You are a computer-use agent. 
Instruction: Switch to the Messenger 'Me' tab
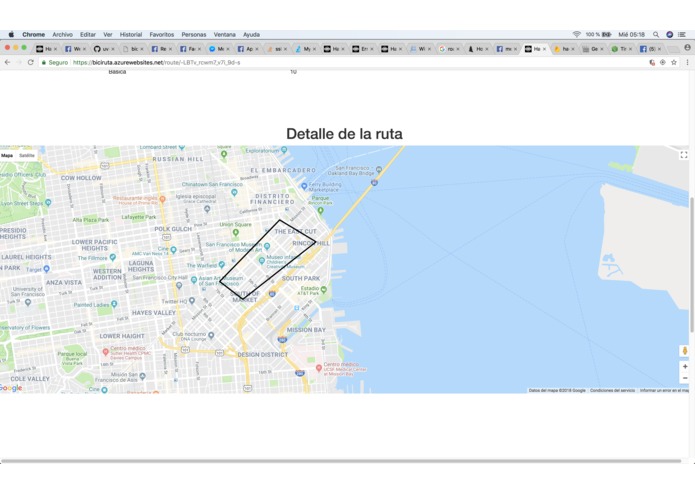[218, 49]
